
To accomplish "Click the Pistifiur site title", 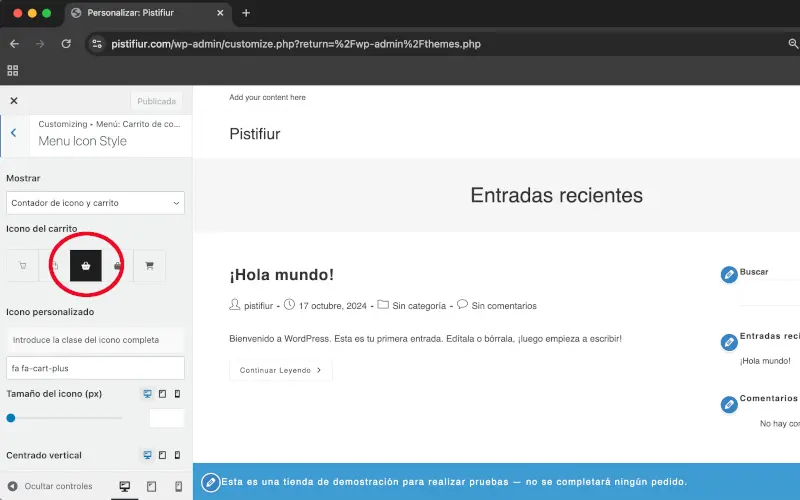I will coord(255,134).
